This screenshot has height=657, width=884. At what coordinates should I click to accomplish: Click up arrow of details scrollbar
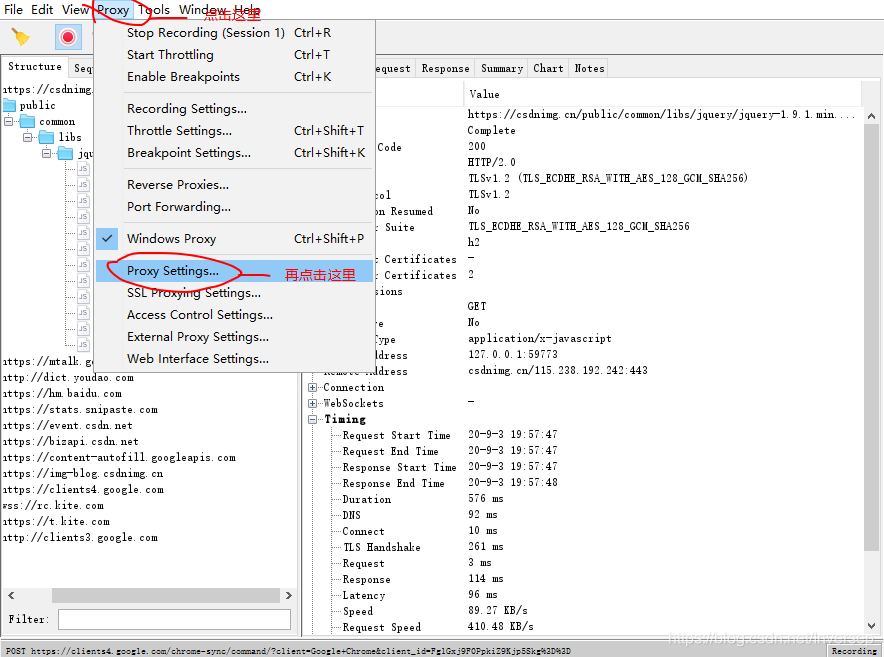coord(871,116)
